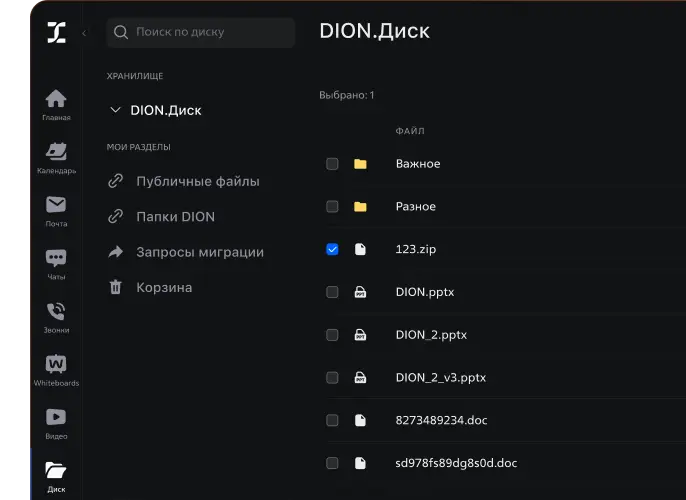Check the box for DION_2.pptx
The height and width of the screenshot is (500, 686).
coord(332,335)
